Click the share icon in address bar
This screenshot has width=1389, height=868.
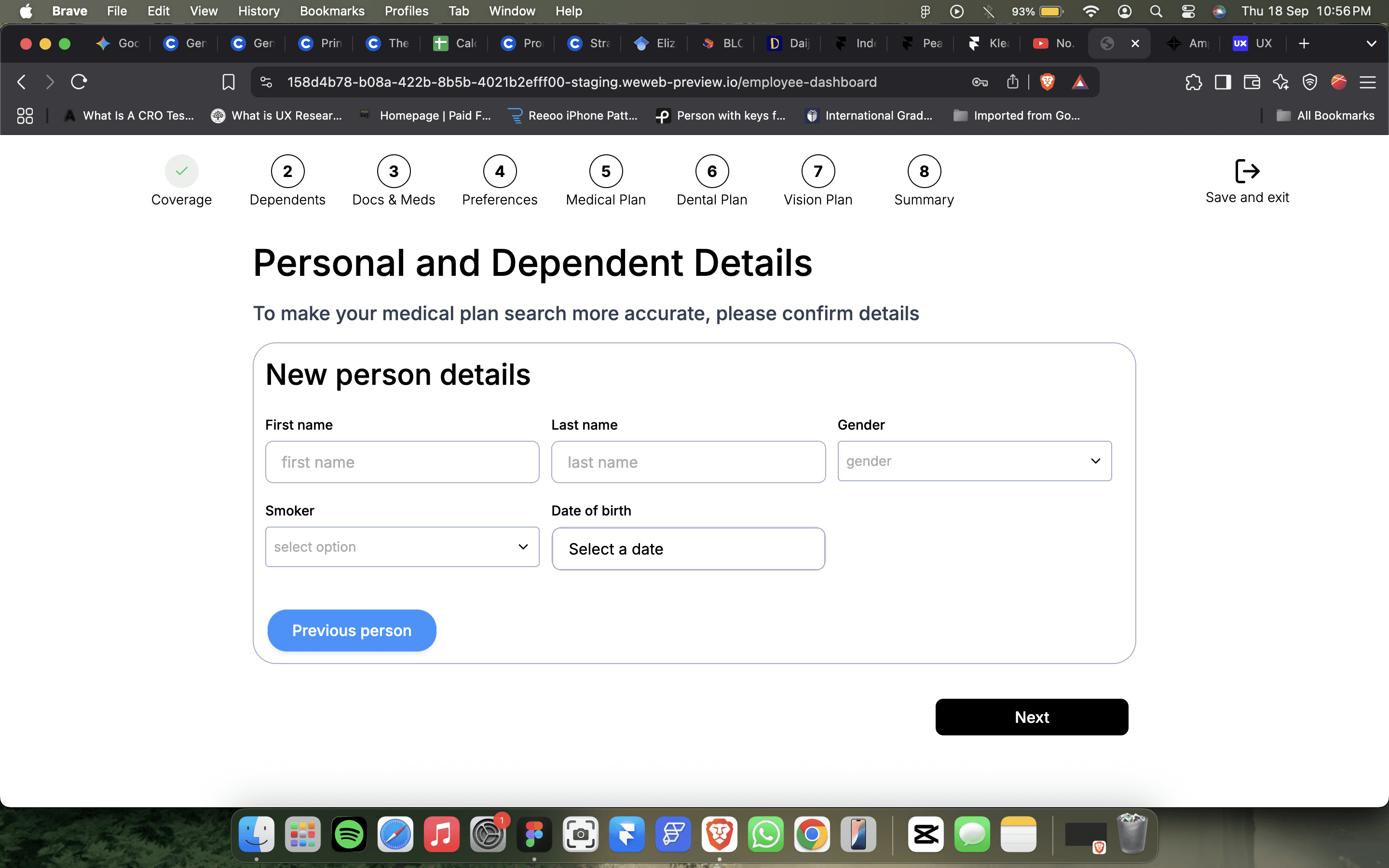(x=1012, y=82)
